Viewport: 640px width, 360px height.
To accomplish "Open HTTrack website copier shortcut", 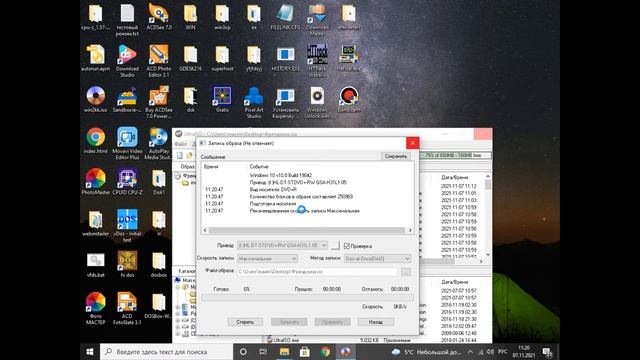I will point(317,60).
